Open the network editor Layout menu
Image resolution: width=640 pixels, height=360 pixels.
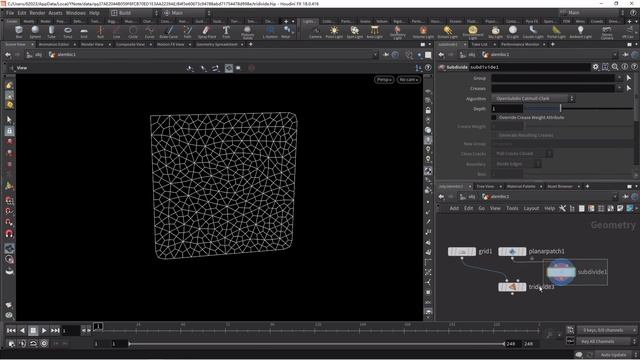[x=531, y=209]
